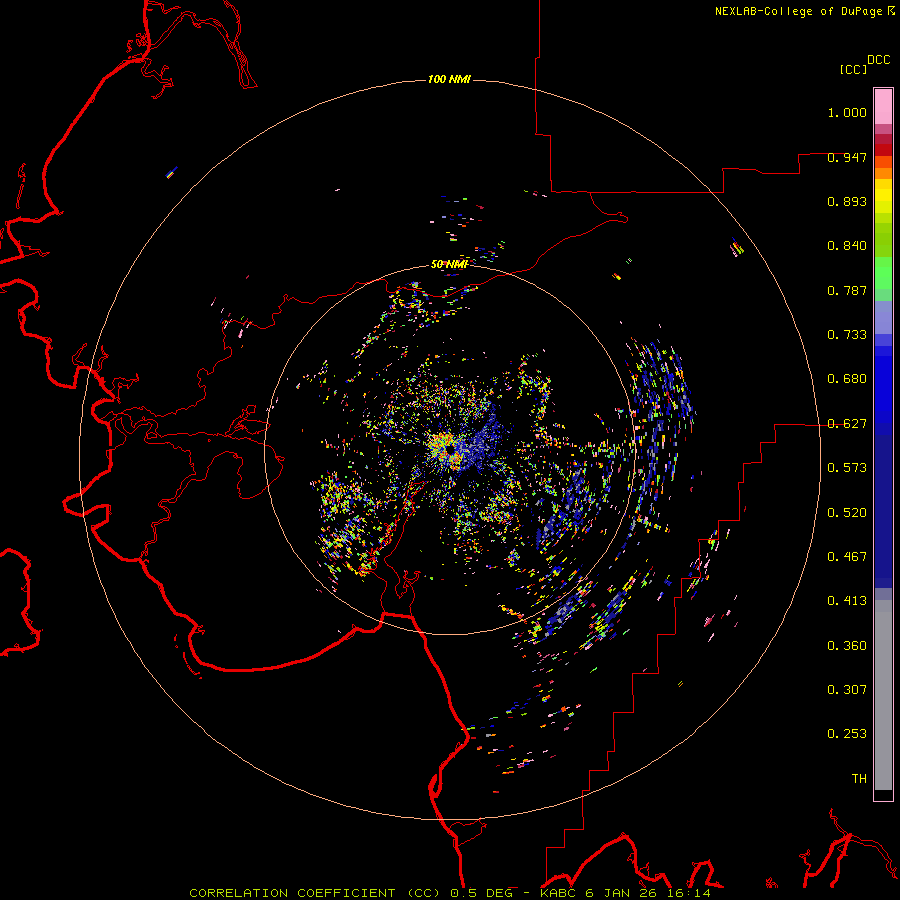Click the 0.520 scale value
900x900 pixels.
tap(847, 512)
